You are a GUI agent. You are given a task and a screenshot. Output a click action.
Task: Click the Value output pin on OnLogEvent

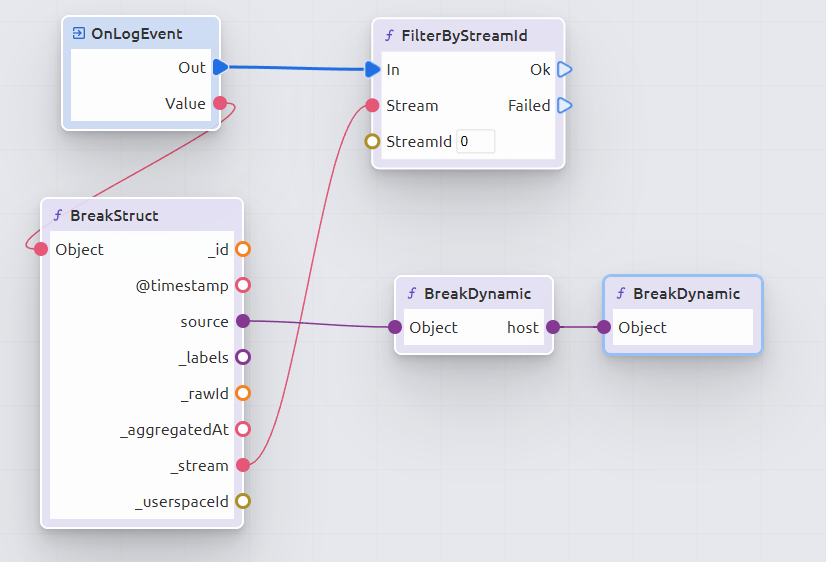220,103
